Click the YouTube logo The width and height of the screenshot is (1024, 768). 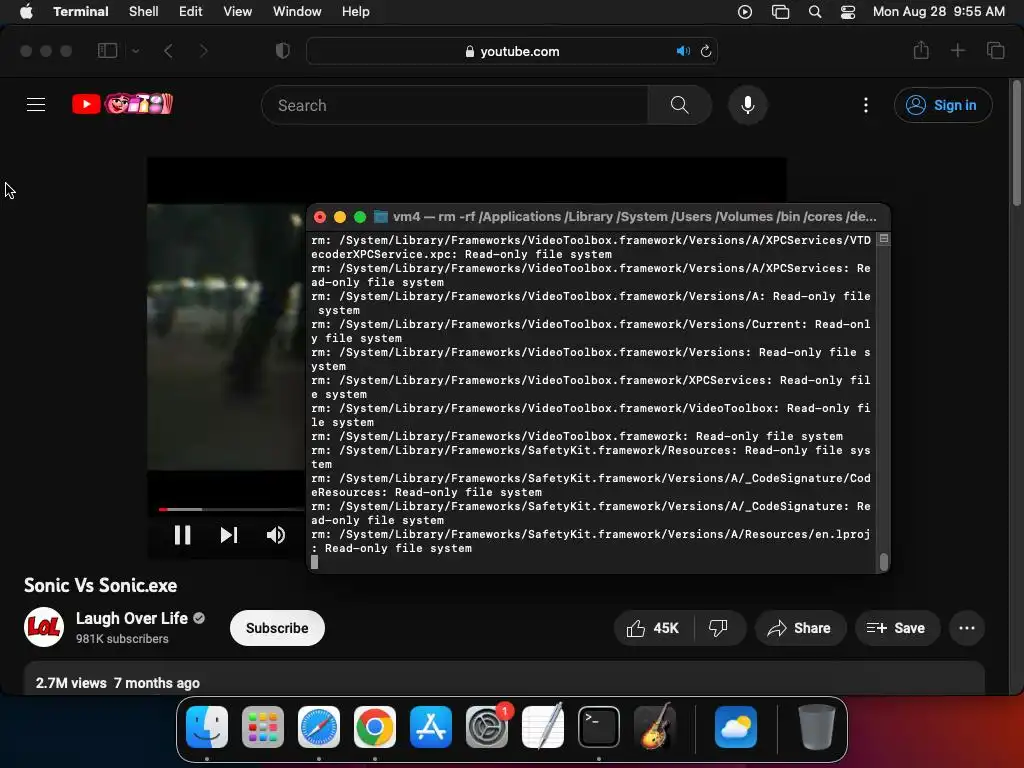click(122, 104)
